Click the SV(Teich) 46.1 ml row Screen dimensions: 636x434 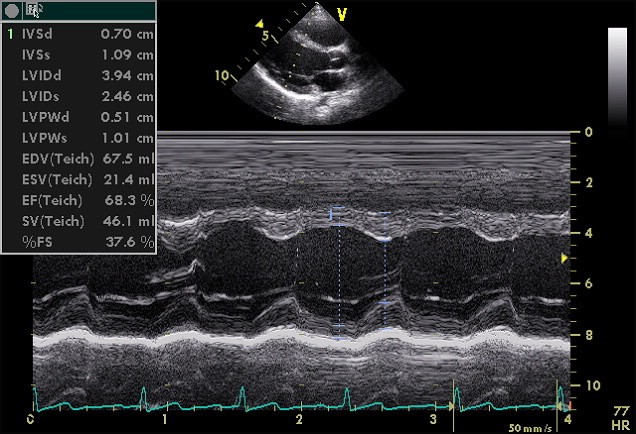tap(80, 221)
